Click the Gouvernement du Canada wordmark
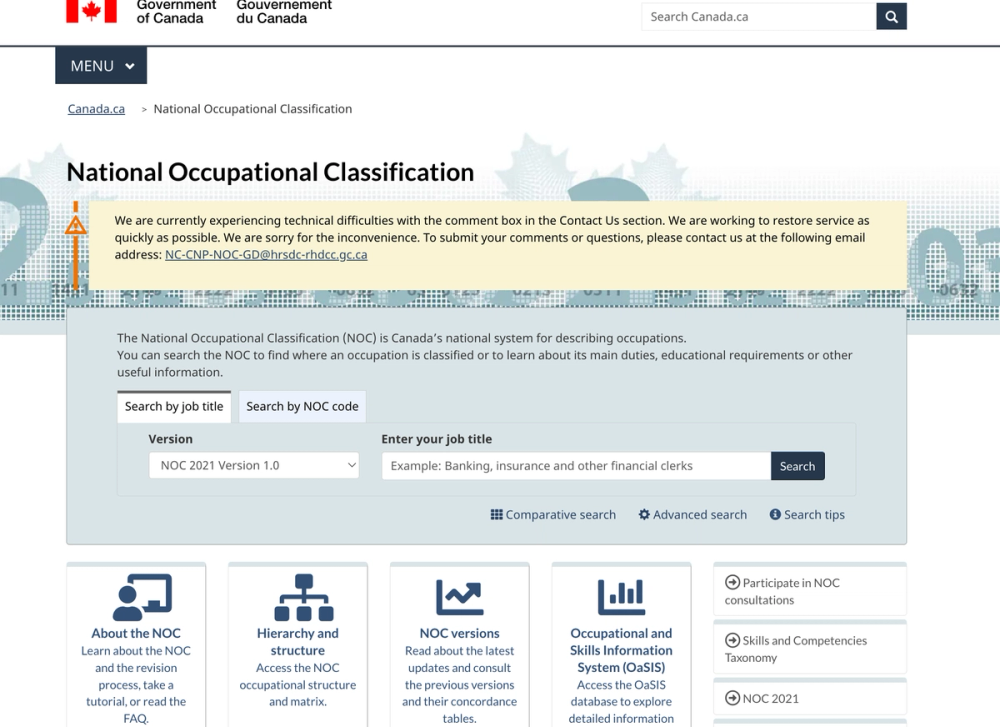 point(284,11)
